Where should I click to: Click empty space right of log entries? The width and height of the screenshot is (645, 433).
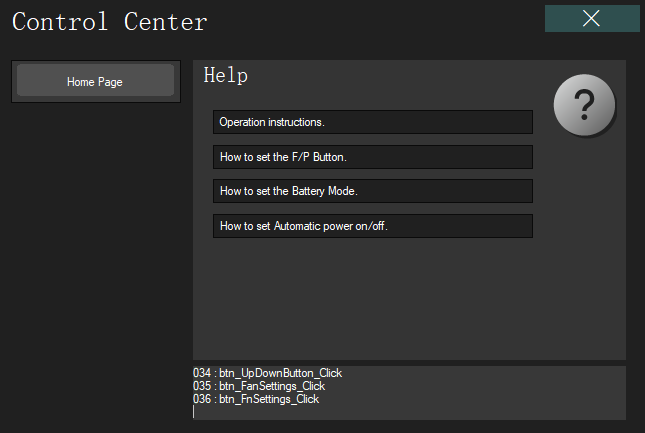(x=480, y=388)
